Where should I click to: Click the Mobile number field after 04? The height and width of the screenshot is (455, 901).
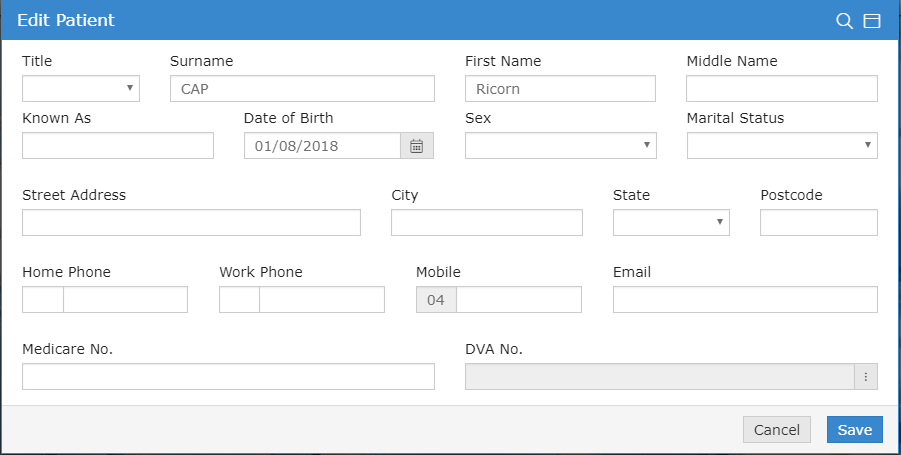coord(519,299)
